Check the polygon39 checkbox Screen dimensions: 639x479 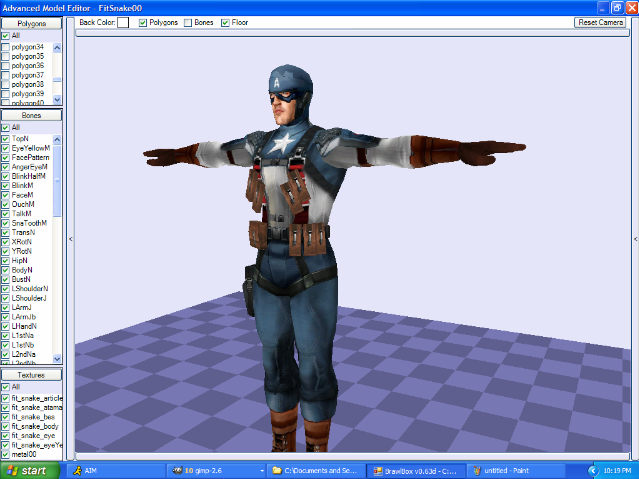5,94
